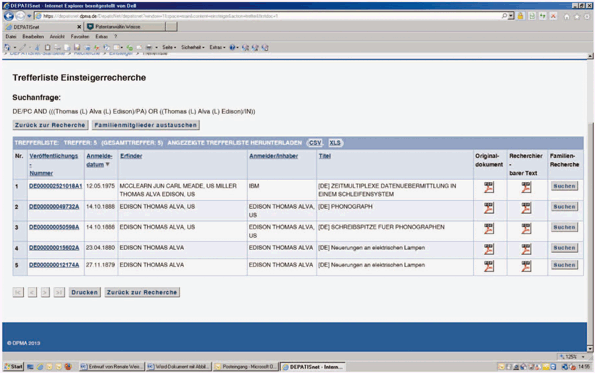The height and width of the screenshot is (373, 595).
Task: Open the Extras dropdown in command bar
Action: click(x=217, y=47)
